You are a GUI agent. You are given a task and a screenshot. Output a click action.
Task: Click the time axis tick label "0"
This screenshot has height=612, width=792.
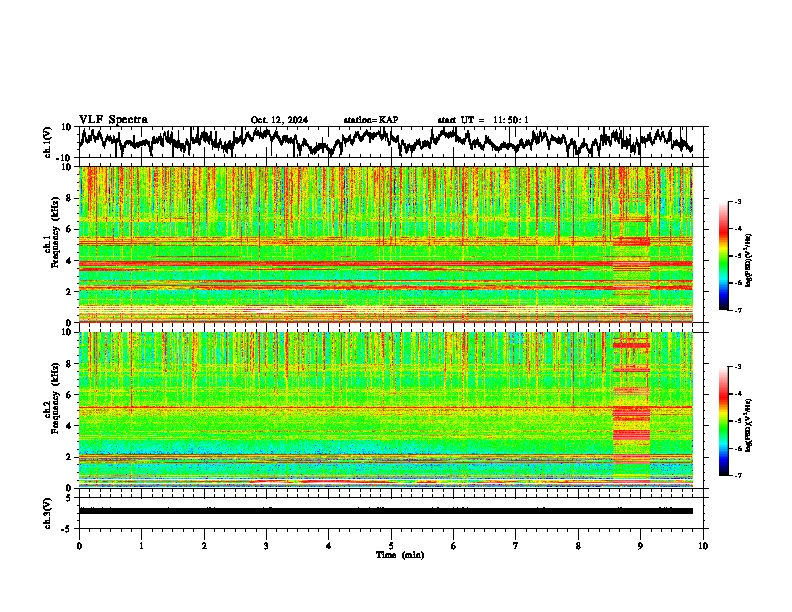pyautogui.click(x=79, y=546)
